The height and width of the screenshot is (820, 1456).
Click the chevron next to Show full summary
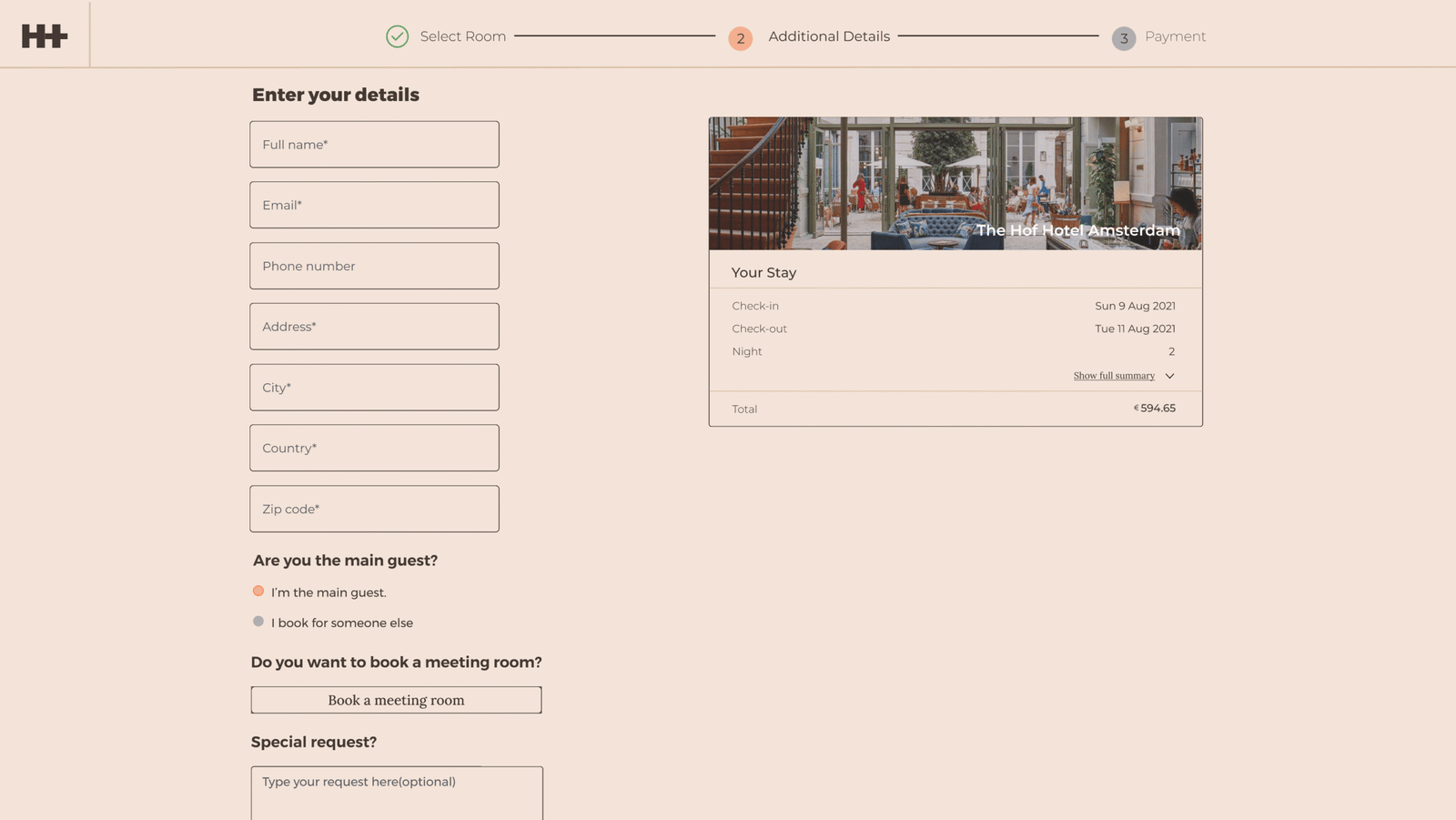point(1170,375)
